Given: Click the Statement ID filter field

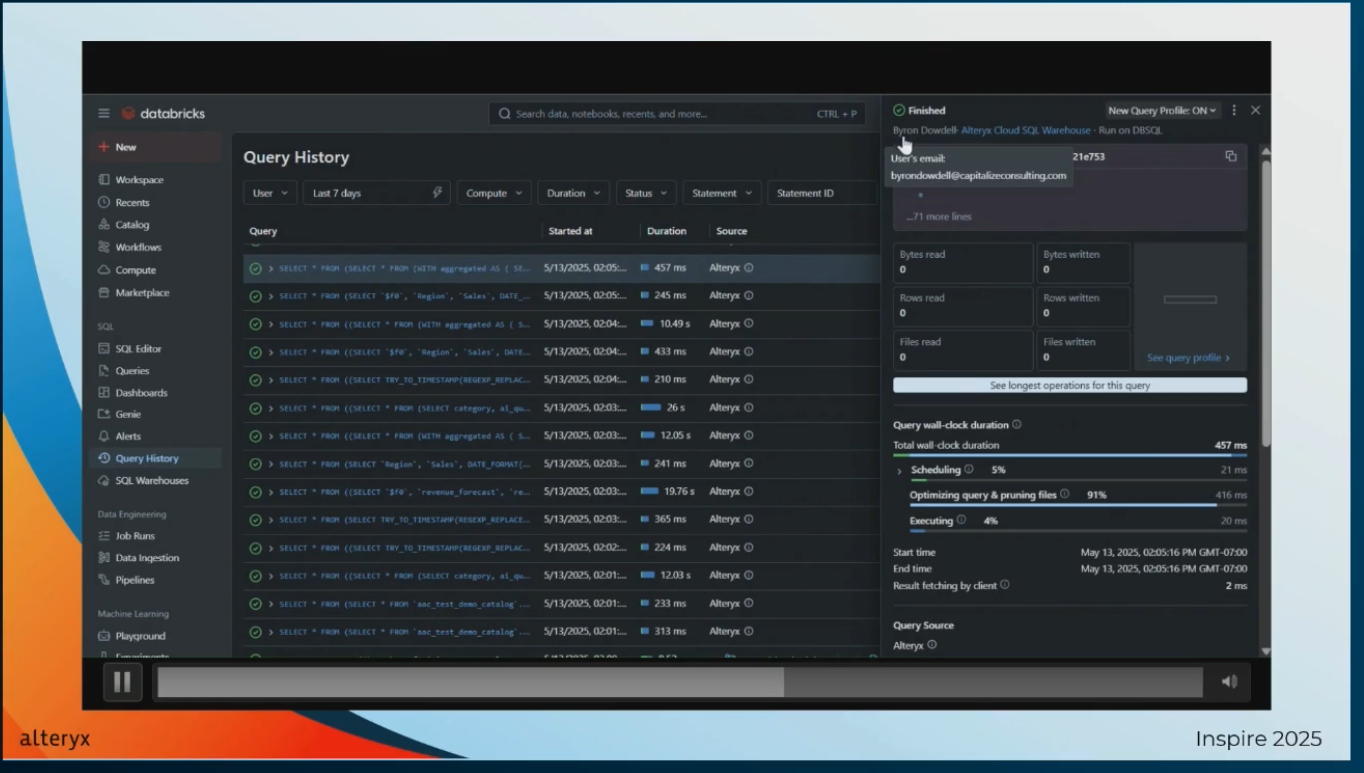Looking at the screenshot, I should point(822,193).
